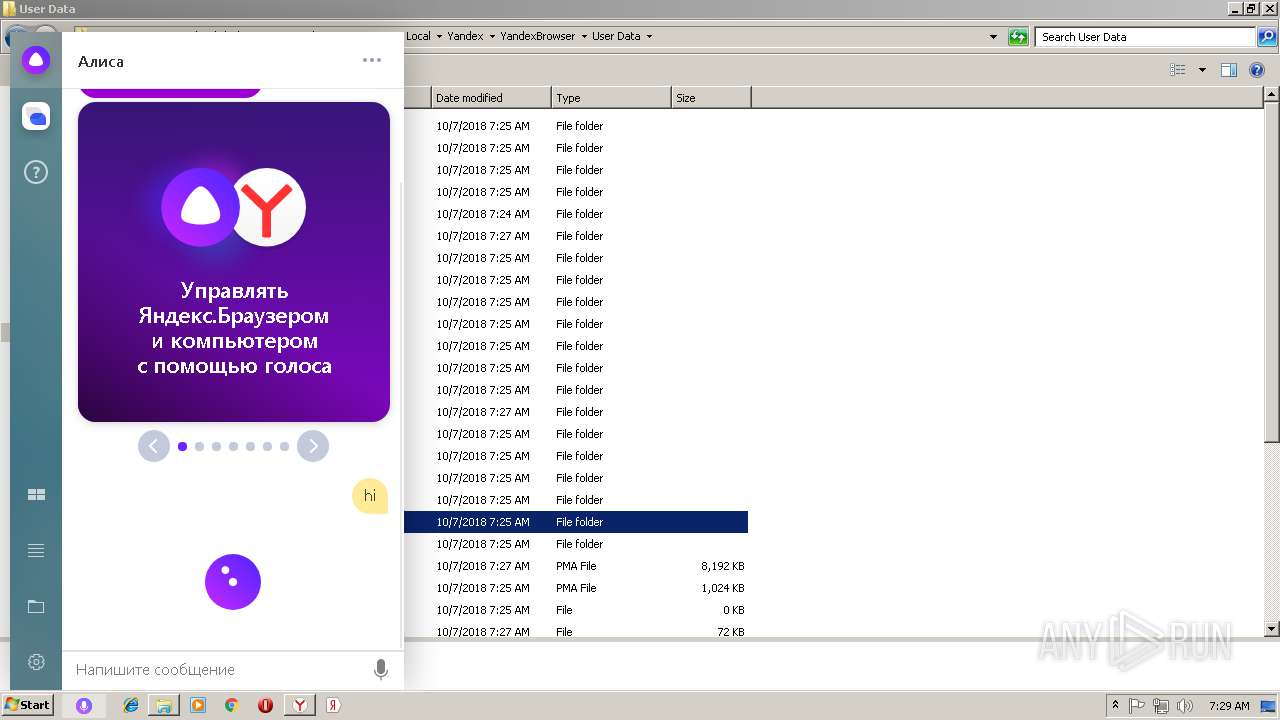The height and width of the screenshot is (720, 1280).
Task: Click the file list scroll down arrow
Action: tap(1272, 629)
